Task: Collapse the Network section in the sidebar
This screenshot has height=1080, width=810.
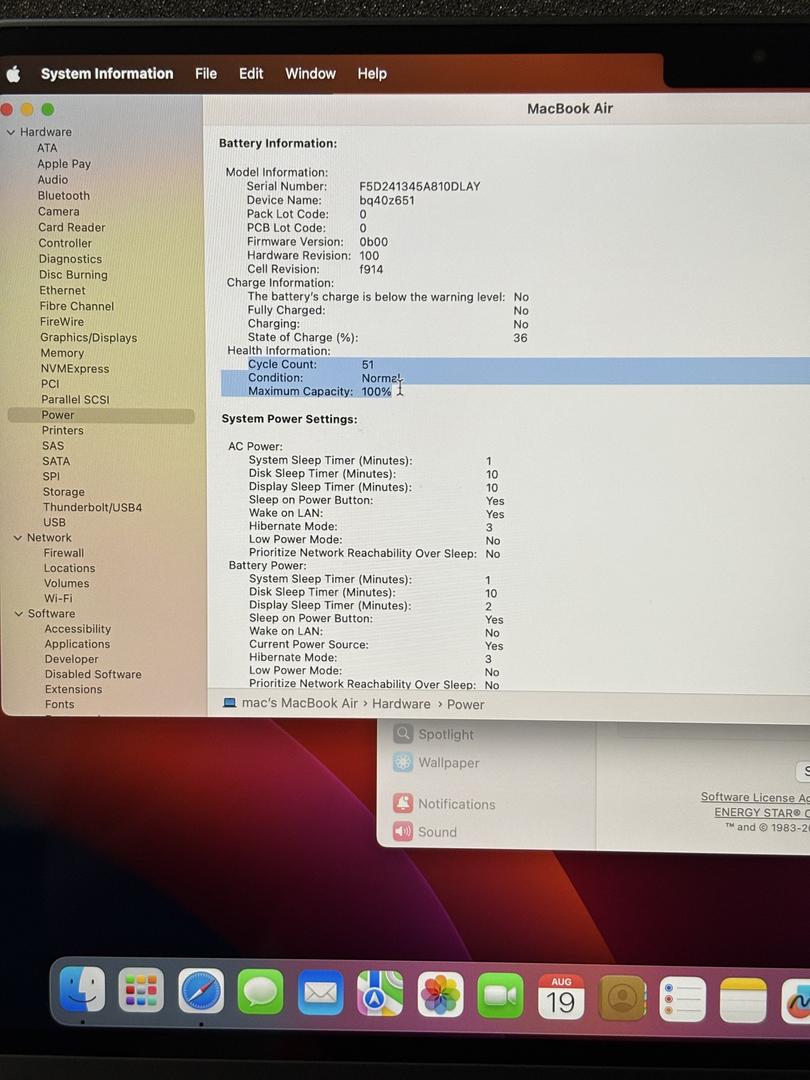Action: (17, 538)
